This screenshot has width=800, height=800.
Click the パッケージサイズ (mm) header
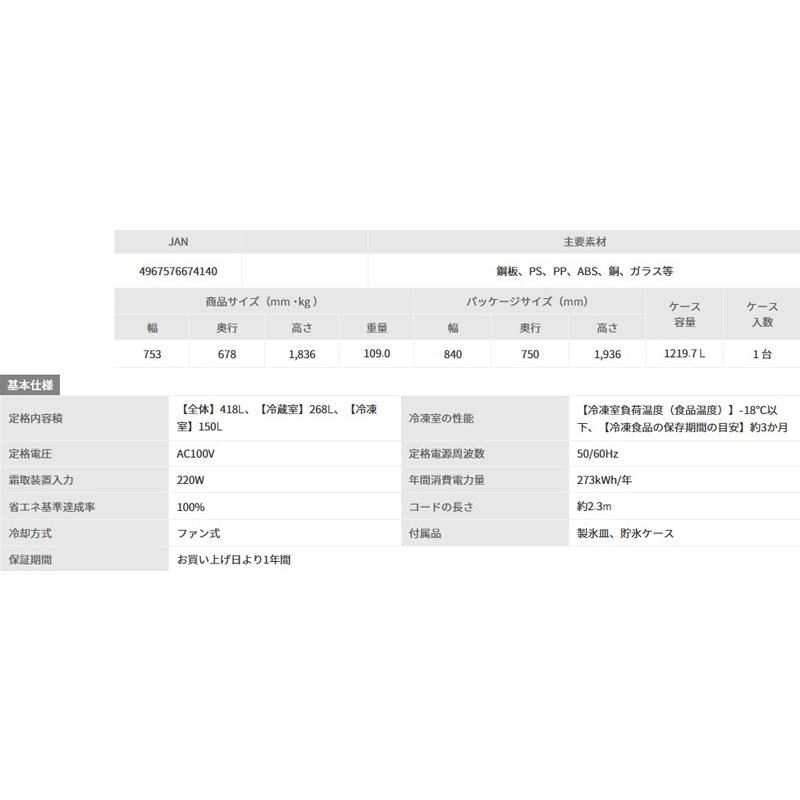click(x=530, y=302)
